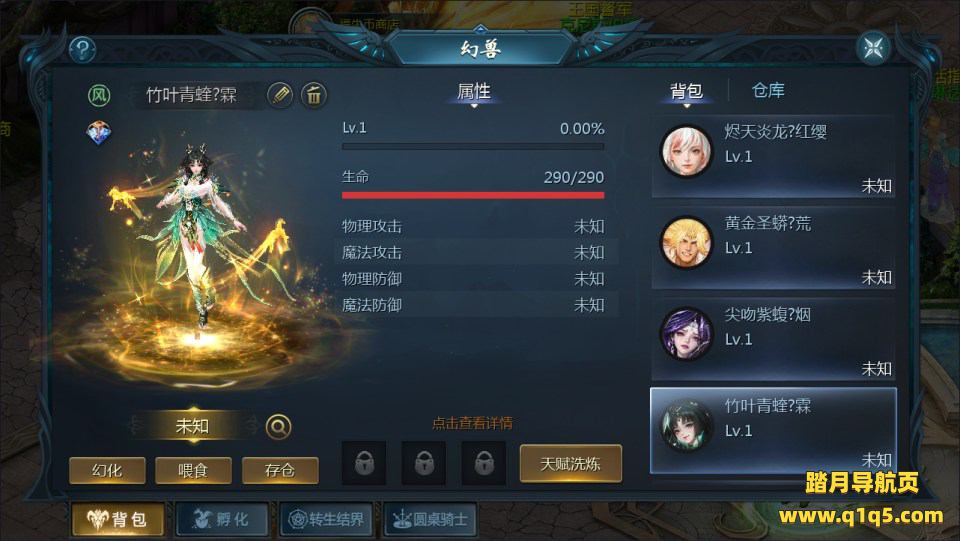The width and height of the screenshot is (960, 541).
Task: Click the 天赋洗炼 button
Action: click(571, 464)
